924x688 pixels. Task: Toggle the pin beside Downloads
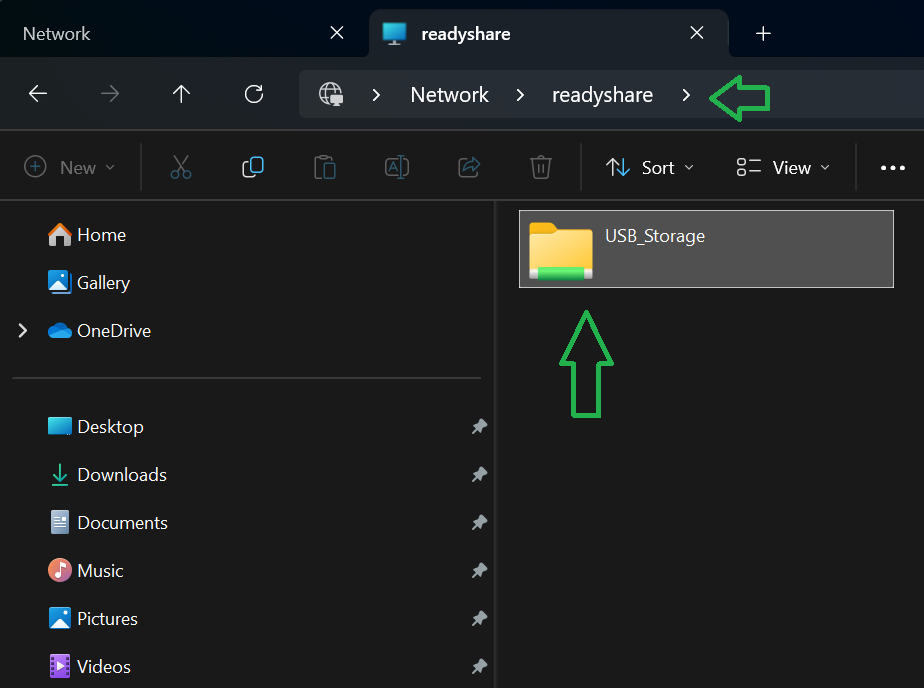tap(479, 475)
